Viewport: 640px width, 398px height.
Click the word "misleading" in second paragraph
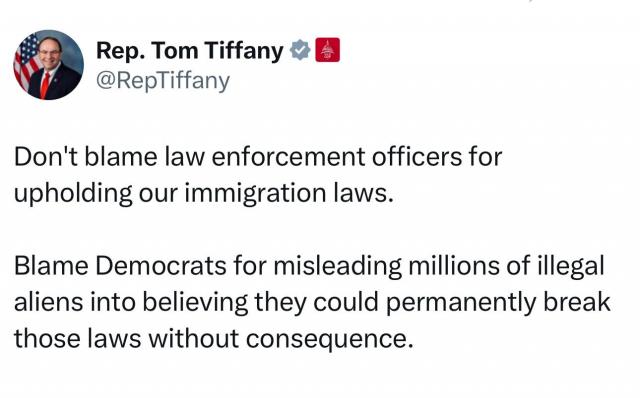tap(338, 267)
